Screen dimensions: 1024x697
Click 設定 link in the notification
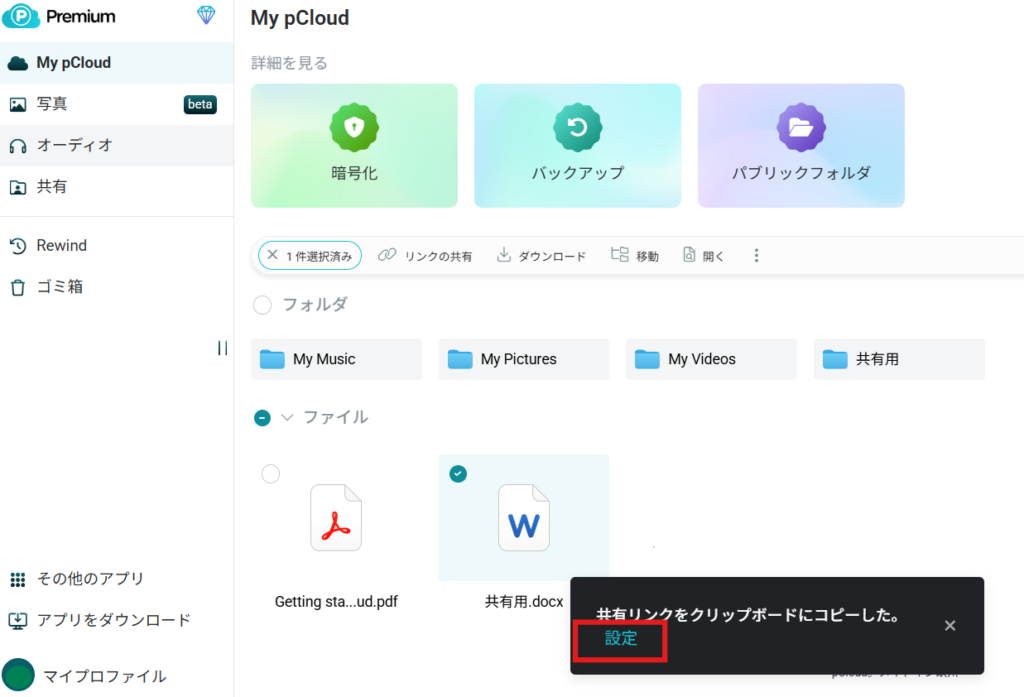pyautogui.click(x=620, y=639)
